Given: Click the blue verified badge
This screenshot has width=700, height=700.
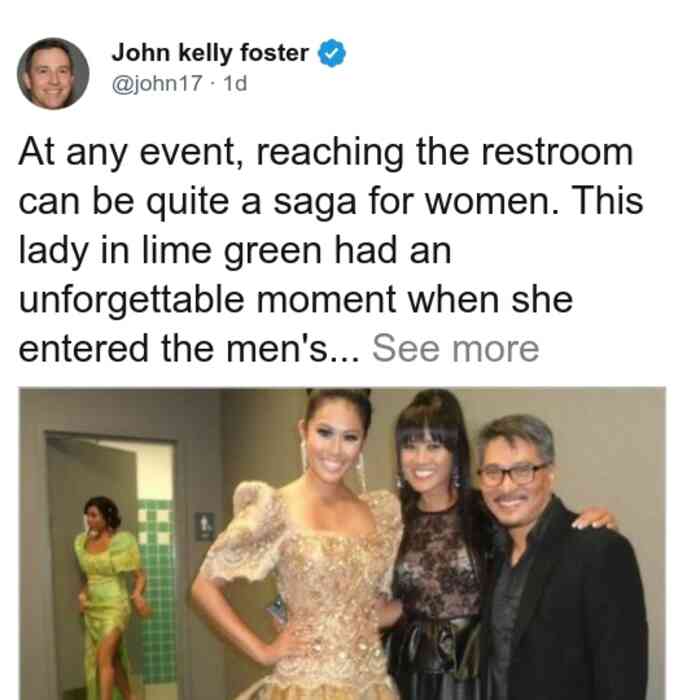Looking at the screenshot, I should click(332, 53).
